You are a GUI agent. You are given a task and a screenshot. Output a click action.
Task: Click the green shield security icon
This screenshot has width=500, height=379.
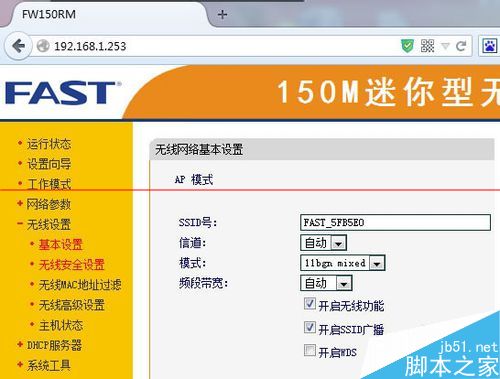tap(407, 46)
